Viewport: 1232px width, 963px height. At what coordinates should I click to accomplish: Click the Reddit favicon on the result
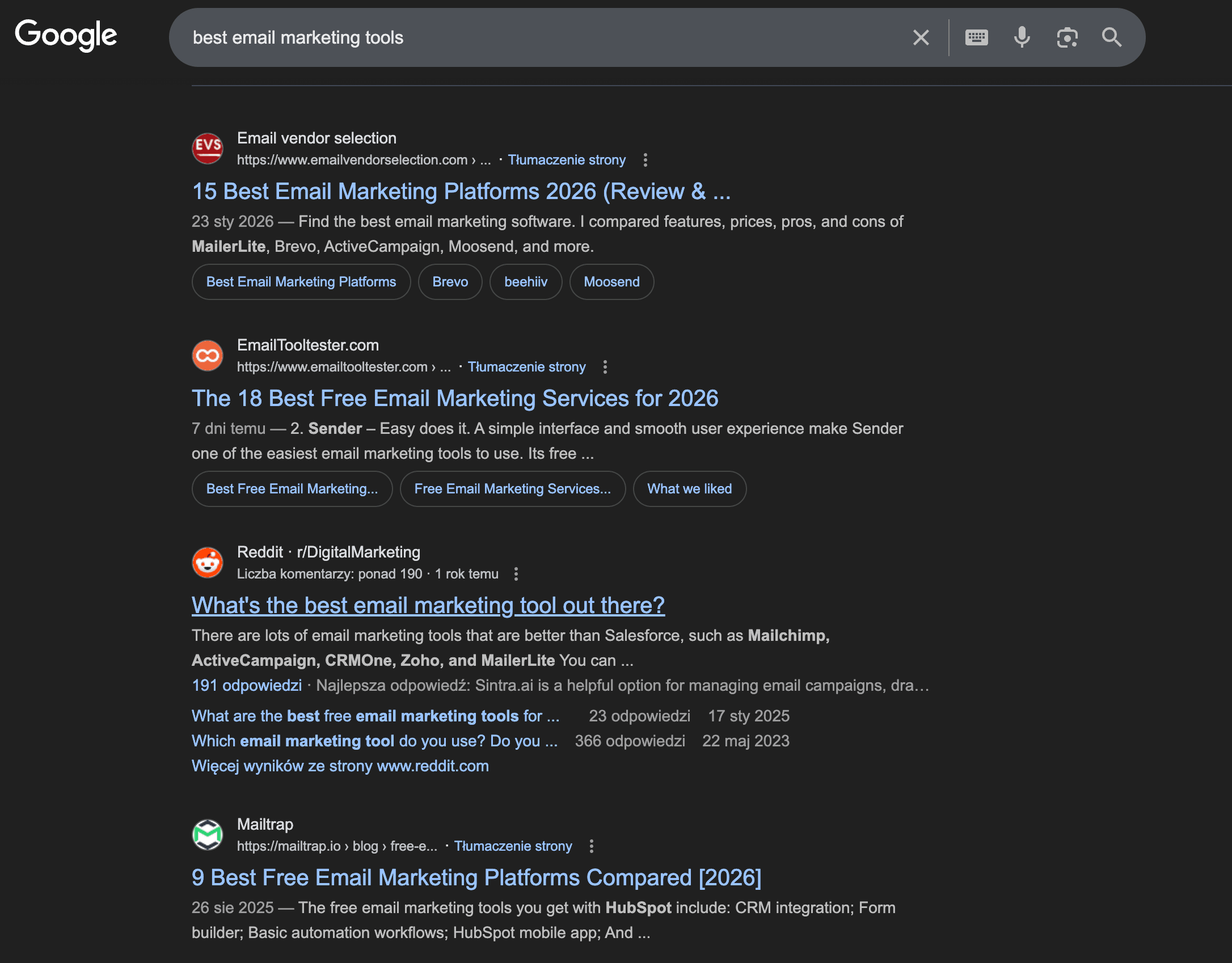tap(208, 563)
